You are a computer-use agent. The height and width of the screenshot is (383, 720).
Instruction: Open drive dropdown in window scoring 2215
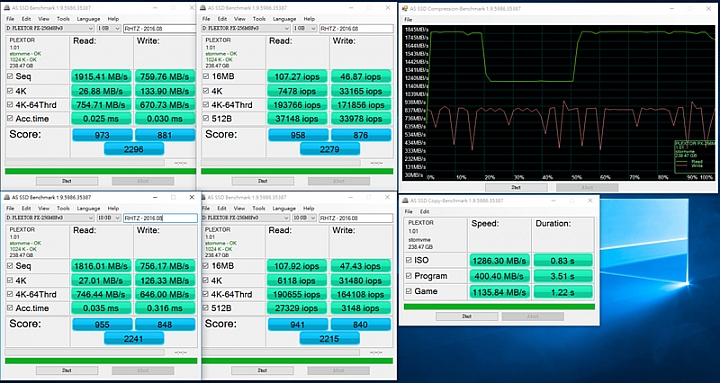(246, 218)
